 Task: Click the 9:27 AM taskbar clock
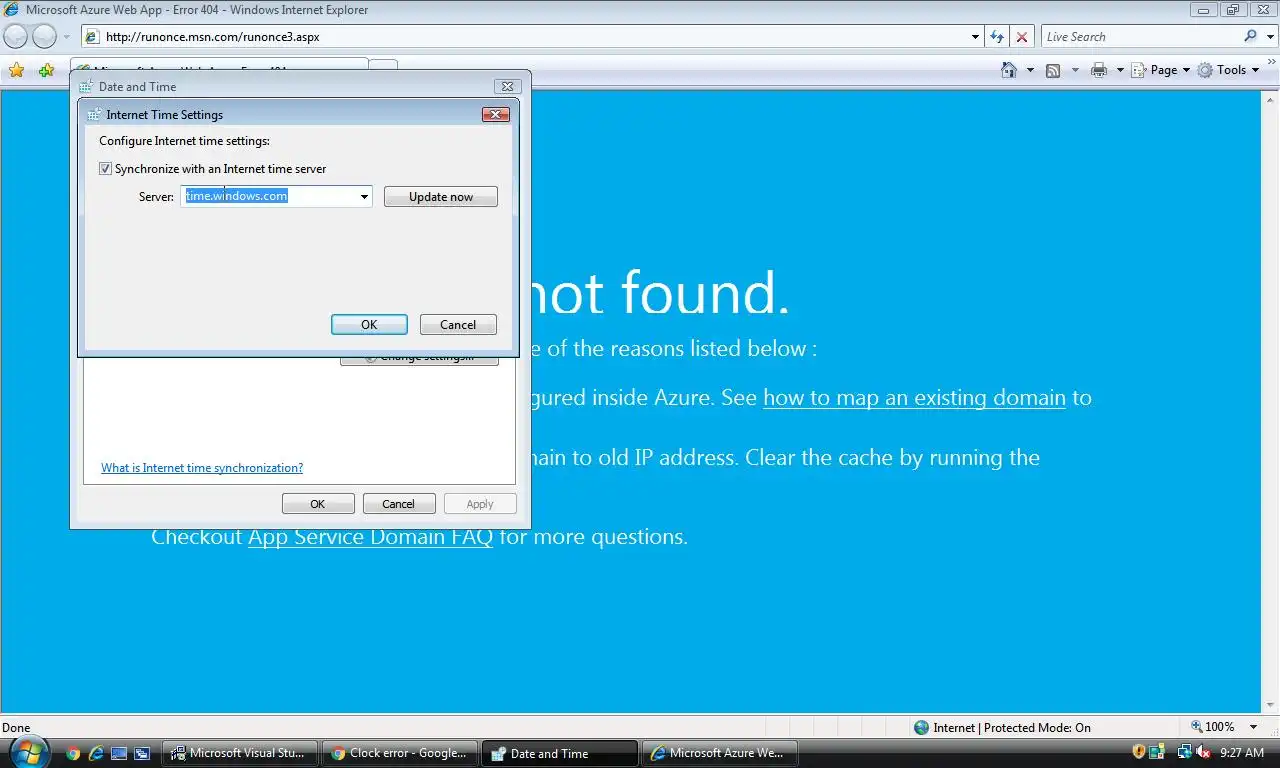tap(1242, 753)
